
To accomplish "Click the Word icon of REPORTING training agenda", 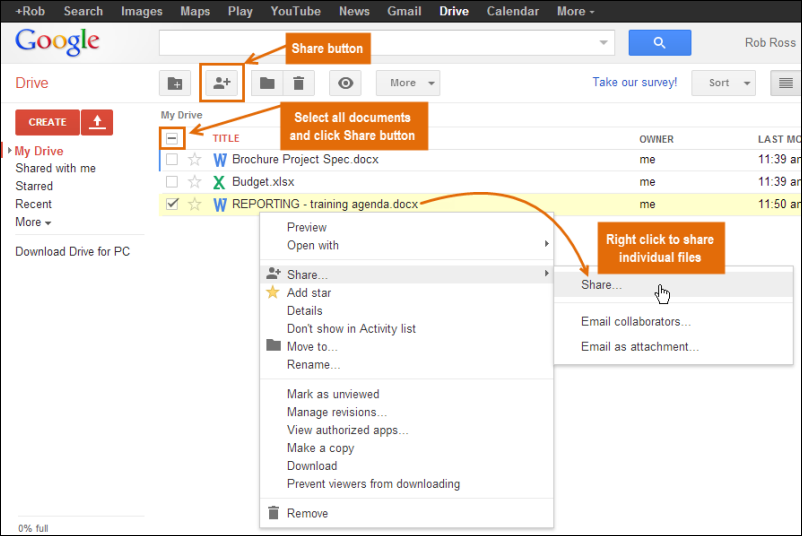I will 219,205.
